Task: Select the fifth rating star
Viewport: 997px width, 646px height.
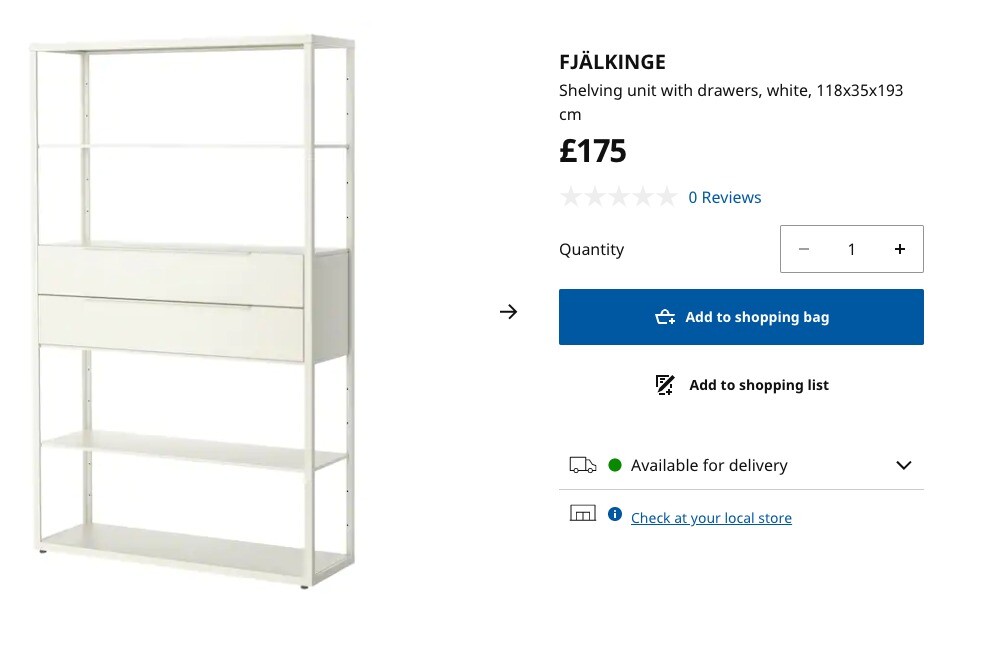Action: (667, 196)
